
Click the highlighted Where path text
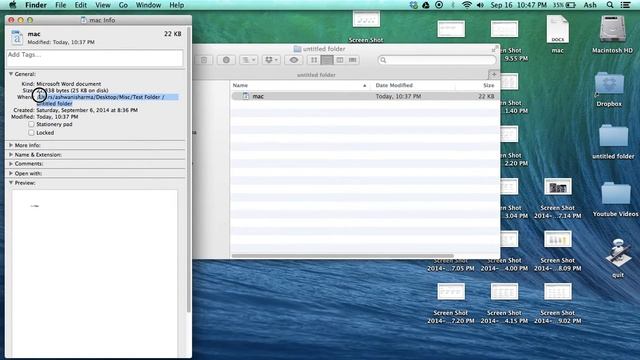point(107,100)
